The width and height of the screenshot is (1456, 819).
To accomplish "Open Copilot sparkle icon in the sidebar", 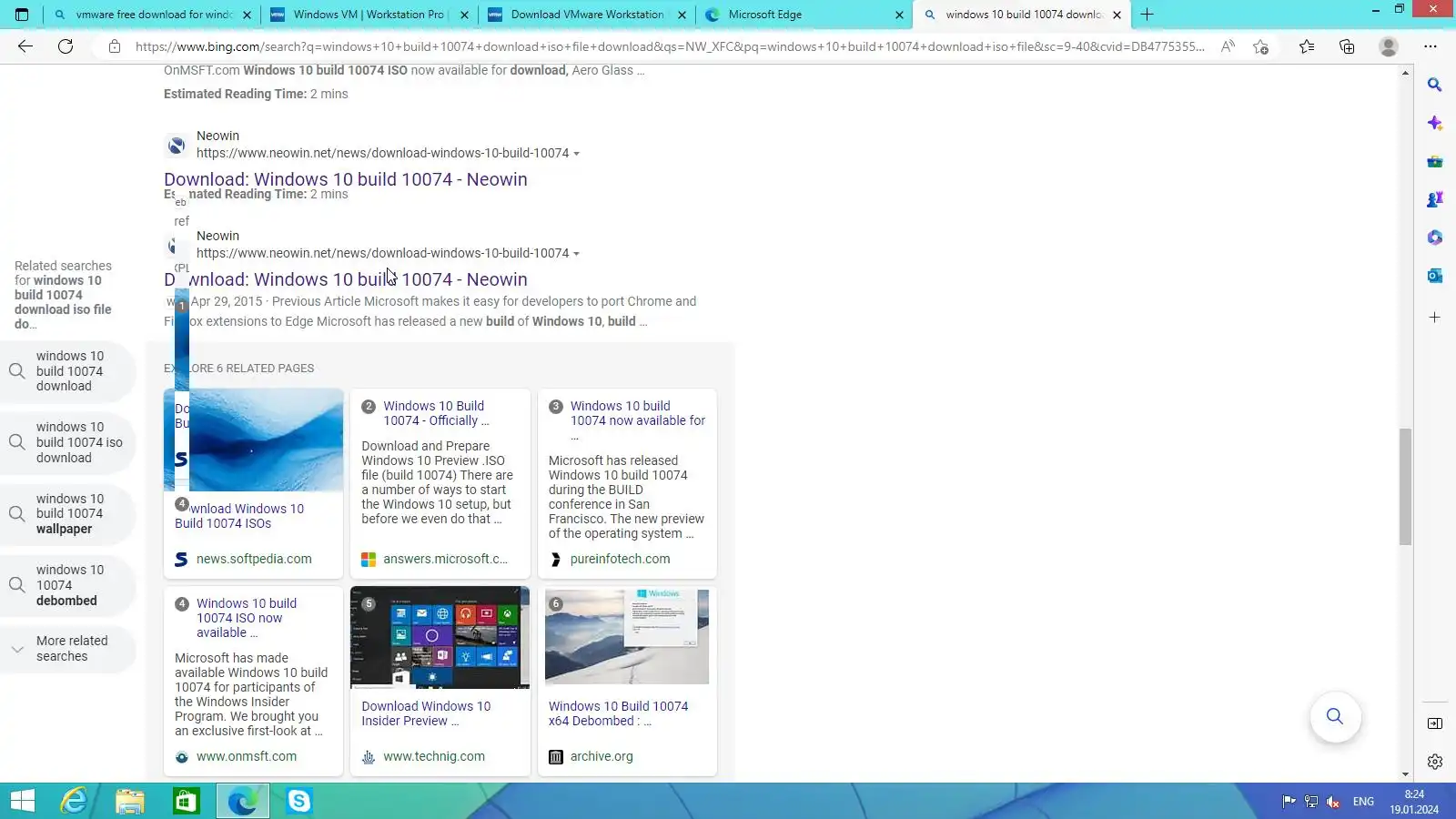I will pyautogui.click(x=1435, y=123).
